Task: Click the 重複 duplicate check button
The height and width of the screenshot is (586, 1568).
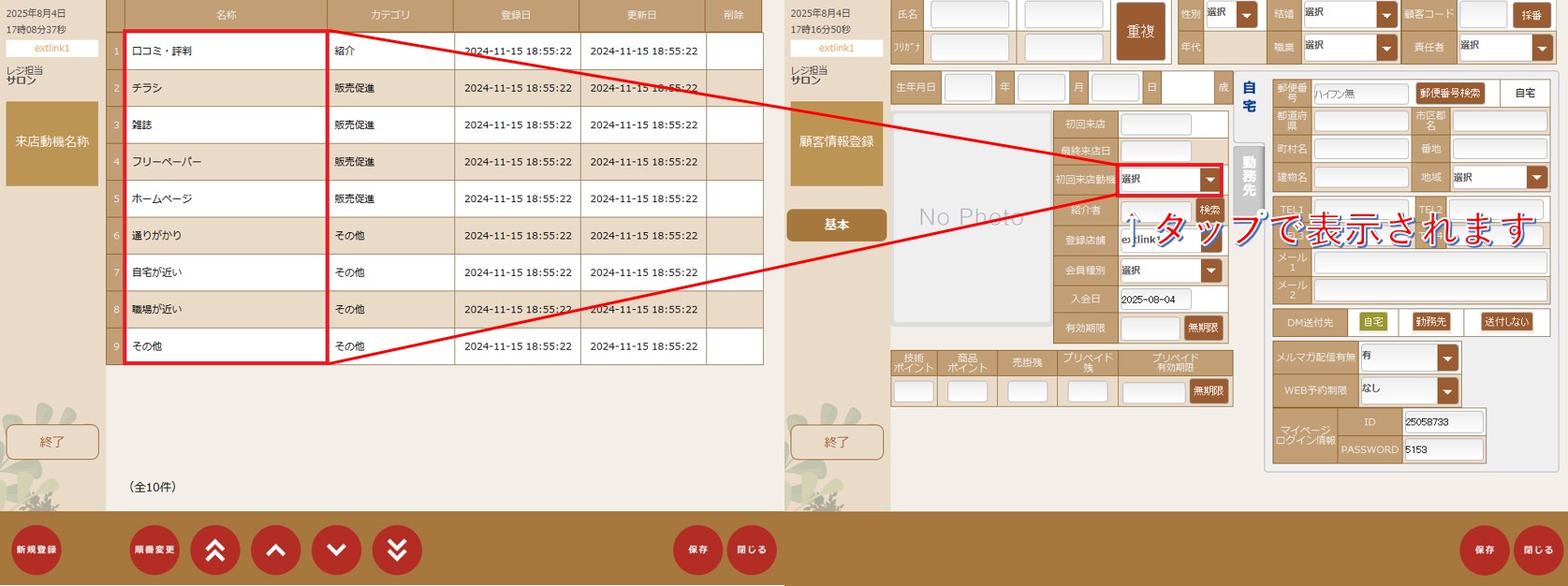Action: [x=1139, y=32]
